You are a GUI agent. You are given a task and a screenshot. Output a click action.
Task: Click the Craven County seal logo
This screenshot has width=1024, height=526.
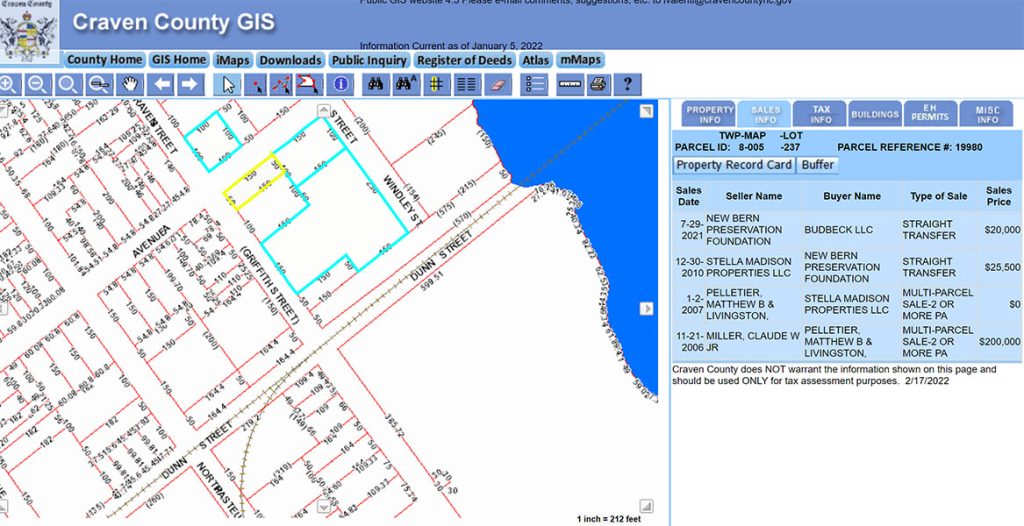tap(29, 31)
